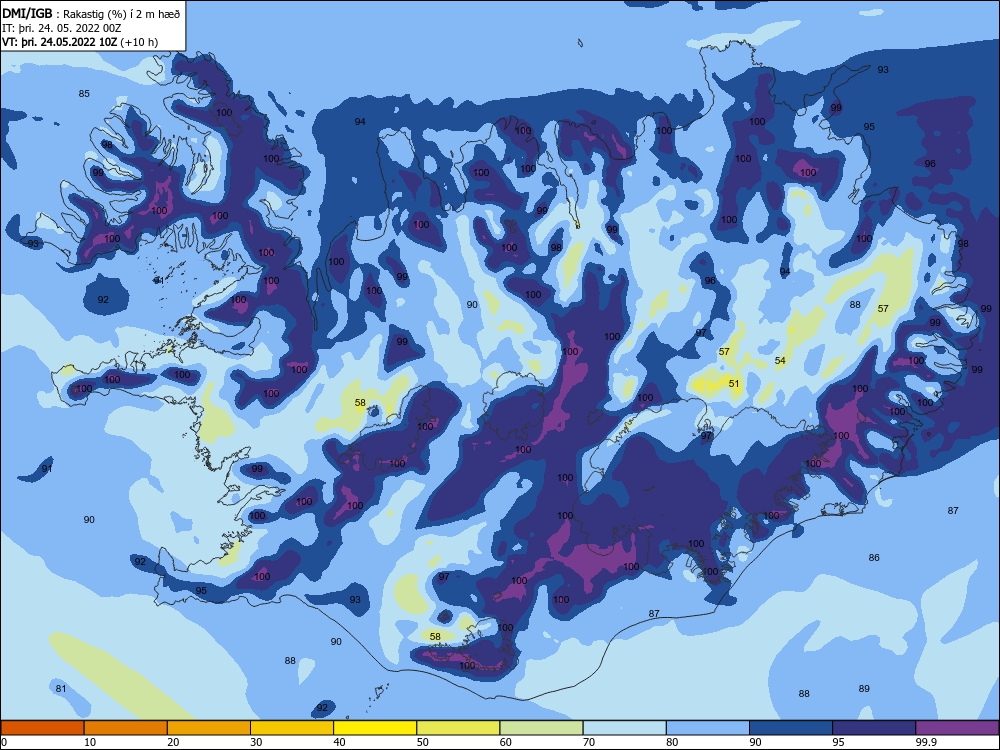Click the humidity value 86 on the map
This screenshot has height=750, width=1000.
point(874,557)
